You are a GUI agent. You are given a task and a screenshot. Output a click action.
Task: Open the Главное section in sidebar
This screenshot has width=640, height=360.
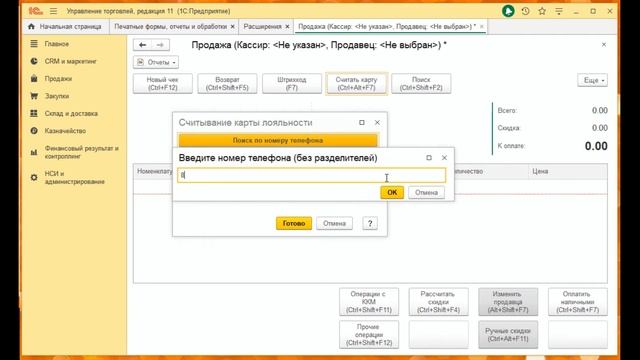coord(56,44)
